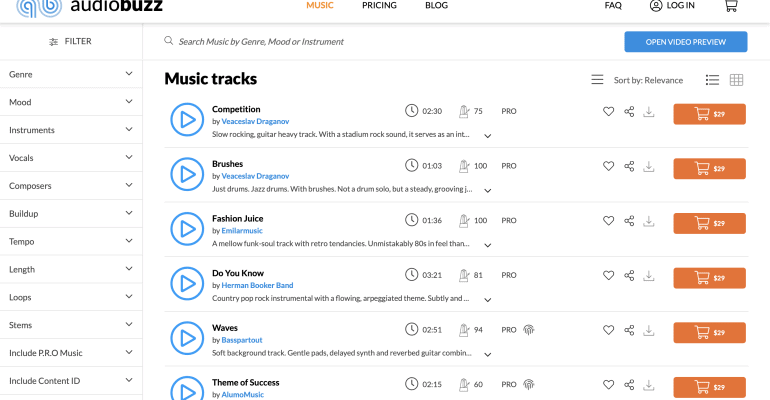
Task: Share the Fashion Juice track
Action: pyautogui.click(x=629, y=221)
